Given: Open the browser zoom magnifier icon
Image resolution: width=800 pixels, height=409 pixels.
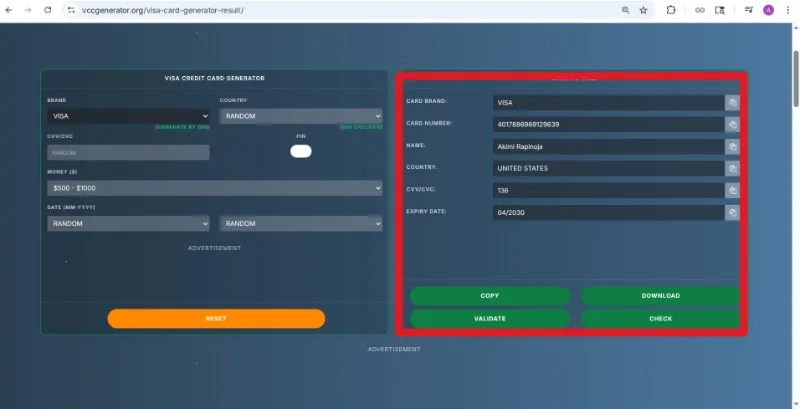Looking at the screenshot, I should 626,10.
